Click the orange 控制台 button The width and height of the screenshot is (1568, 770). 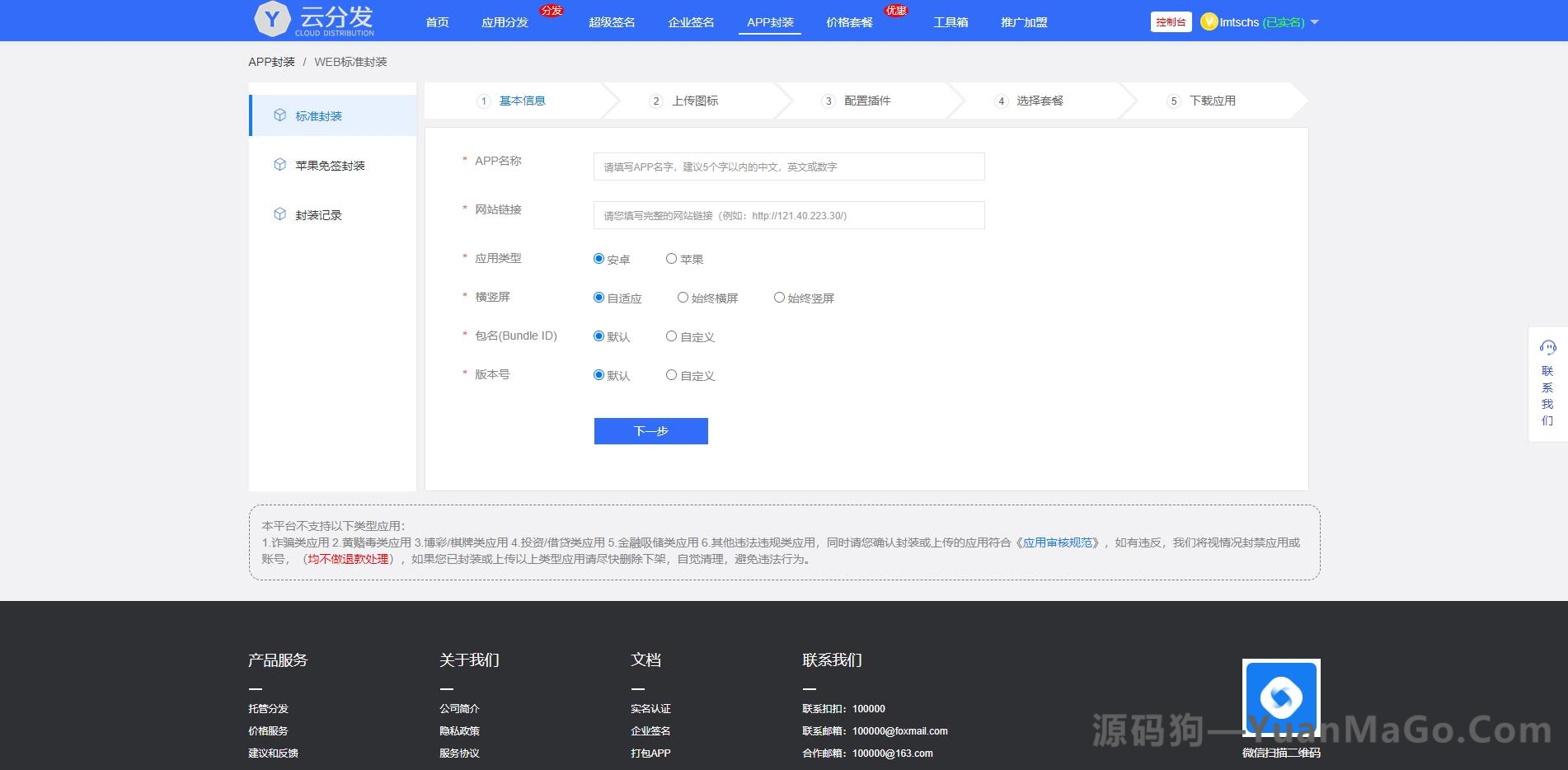[x=1171, y=22]
